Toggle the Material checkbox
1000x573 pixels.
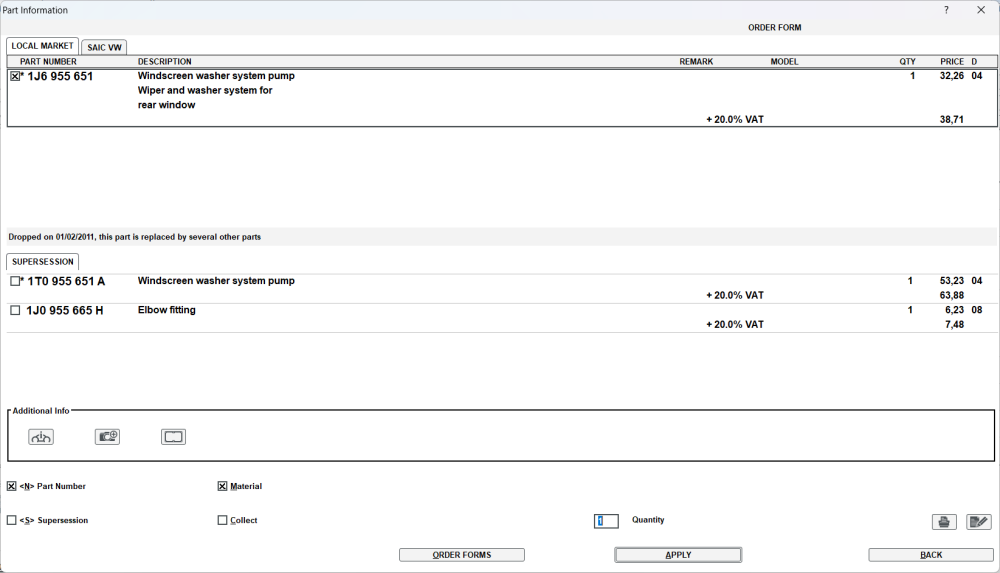coord(222,486)
